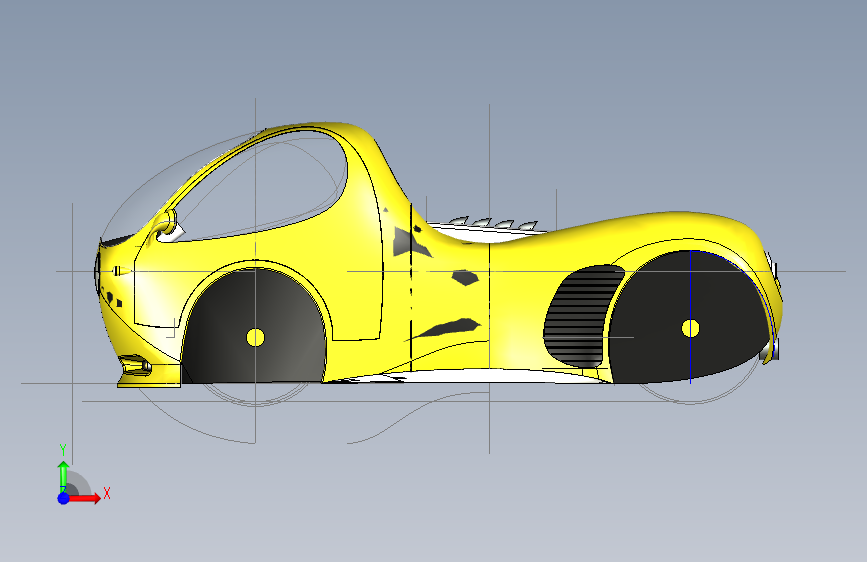The image size is (867, 562).
Task: Select the black rear wheel tire
Action: coord(688,317)
